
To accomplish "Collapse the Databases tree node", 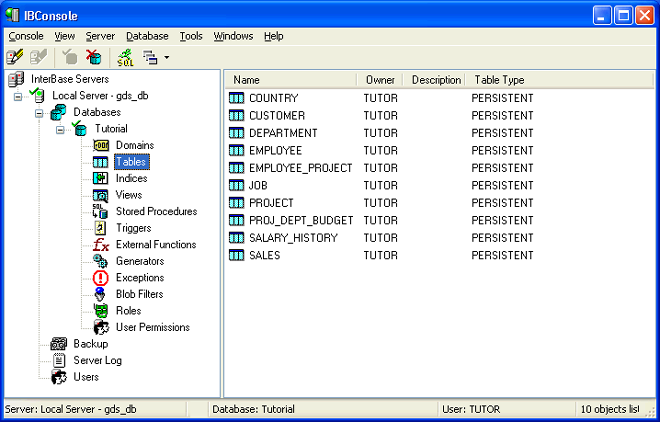I will click(39, 113).
